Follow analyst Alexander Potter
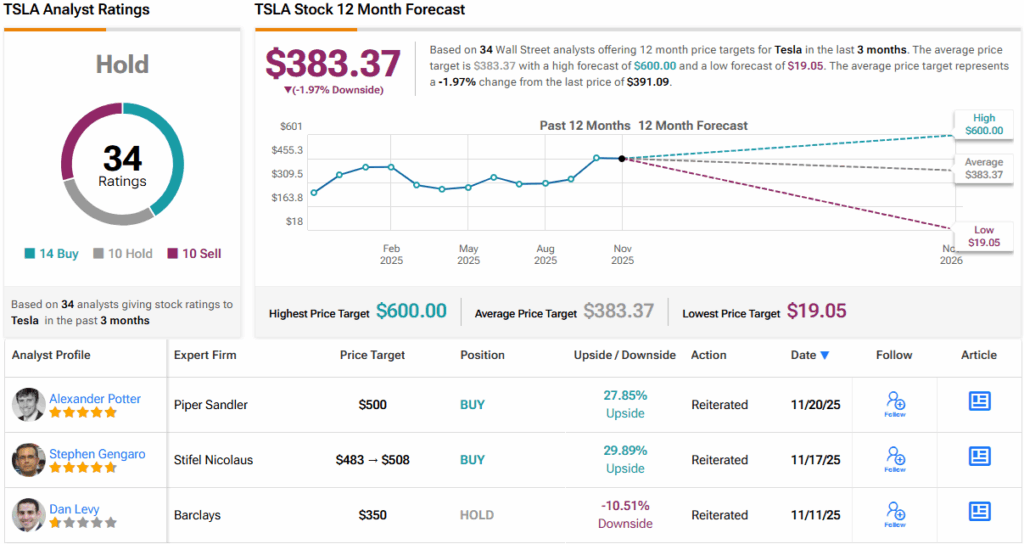The height and width of the screenshot is (544, 1024). pyautogui.click(x=895, y=403)
